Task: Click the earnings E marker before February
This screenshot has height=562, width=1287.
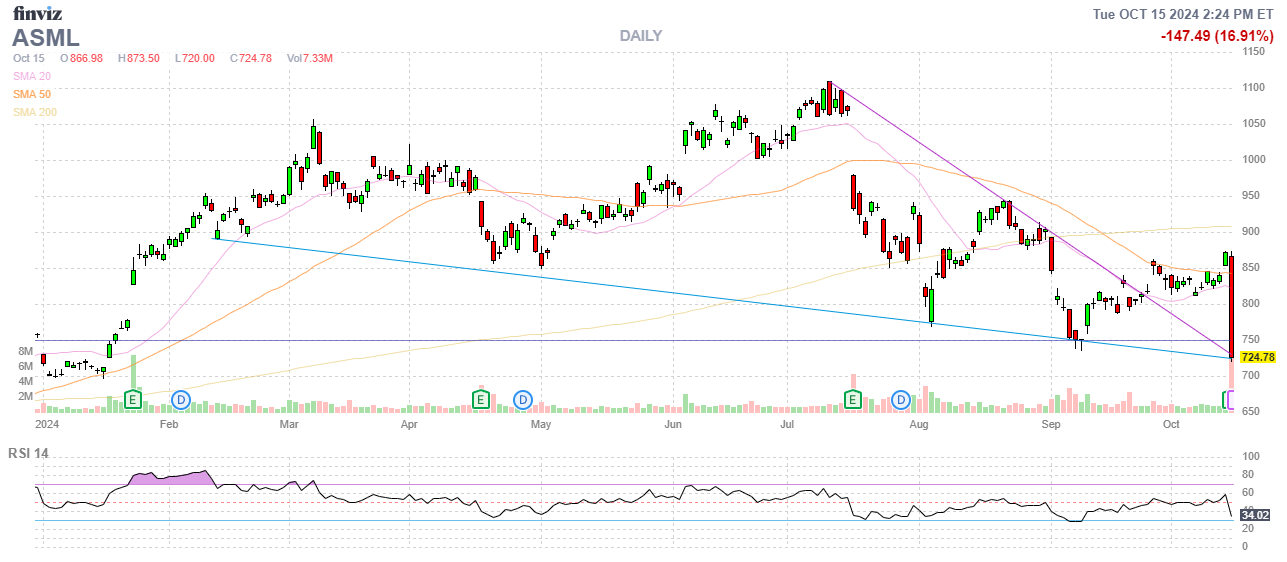Action: (x=132, y=400)
